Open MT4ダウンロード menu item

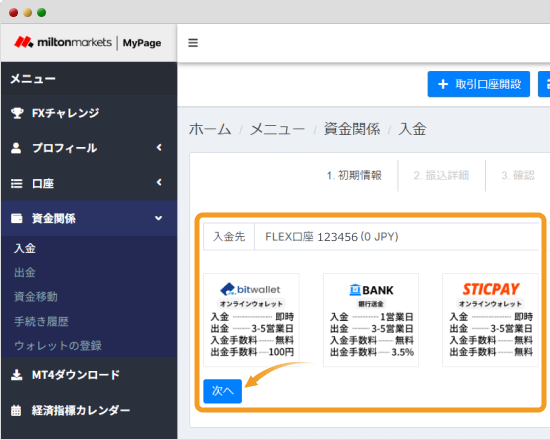[89, 375]
